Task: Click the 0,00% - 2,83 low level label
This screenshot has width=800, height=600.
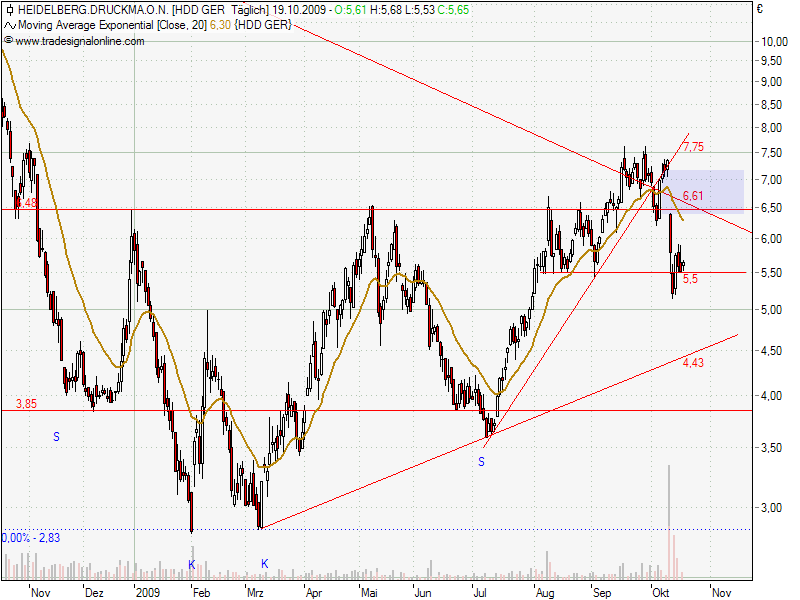Action: point(31,538)
